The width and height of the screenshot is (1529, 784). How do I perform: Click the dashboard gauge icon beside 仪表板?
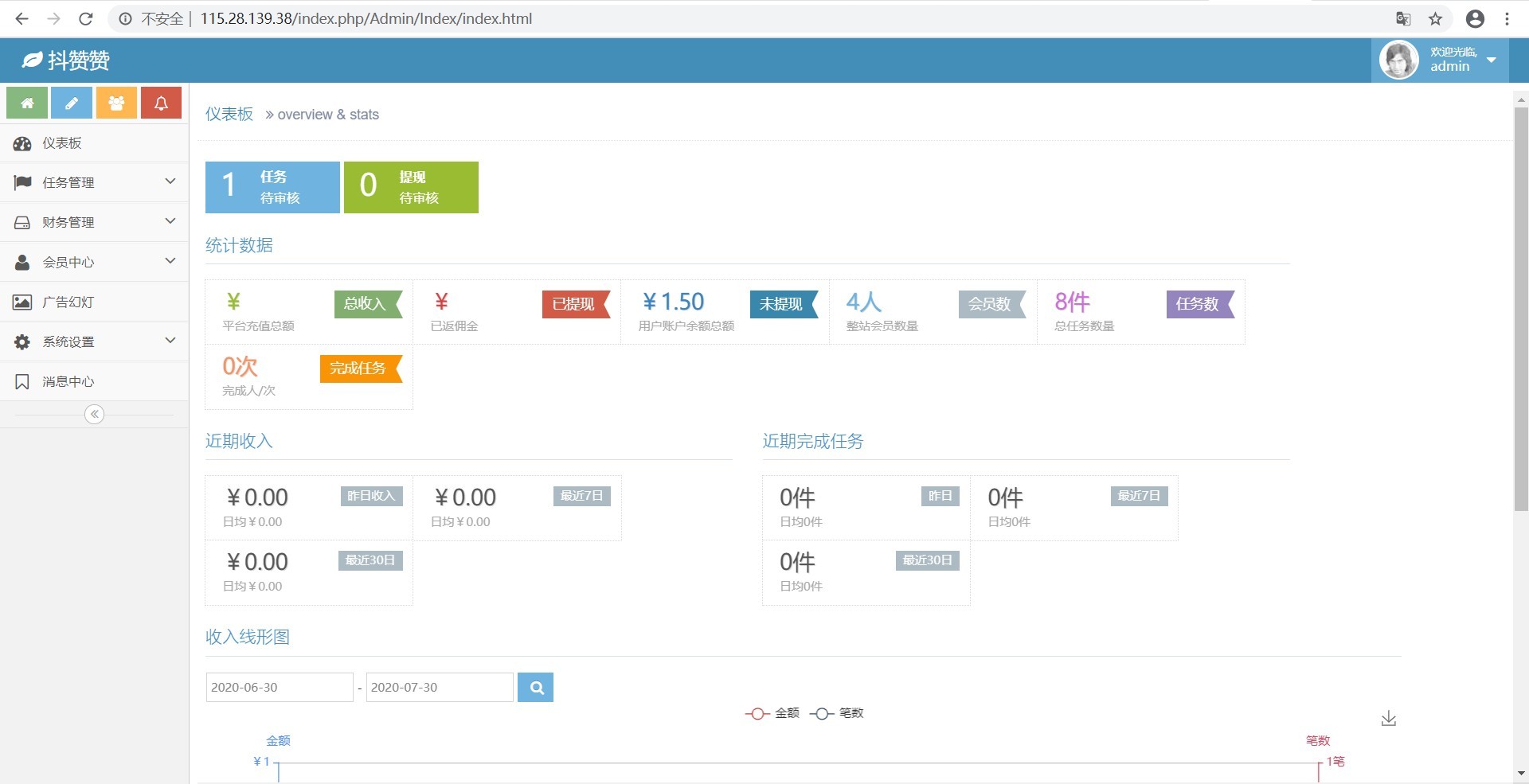coord(22,143)
